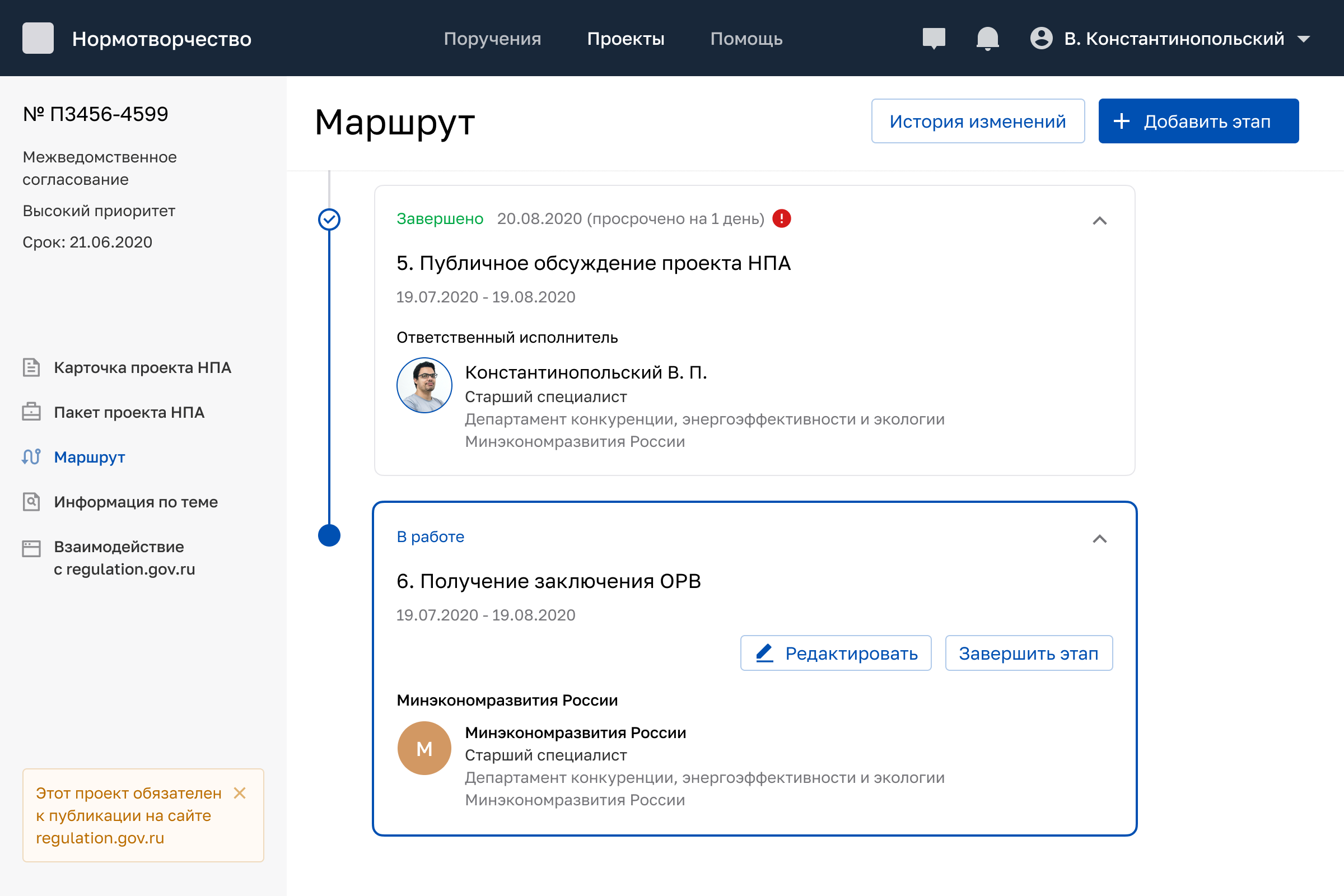Click the project number № П3456-4599

point(95,114)
